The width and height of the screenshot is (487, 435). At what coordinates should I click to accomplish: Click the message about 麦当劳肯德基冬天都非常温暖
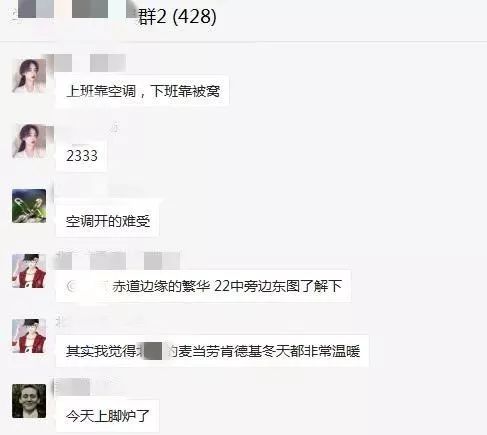[212, 351]
